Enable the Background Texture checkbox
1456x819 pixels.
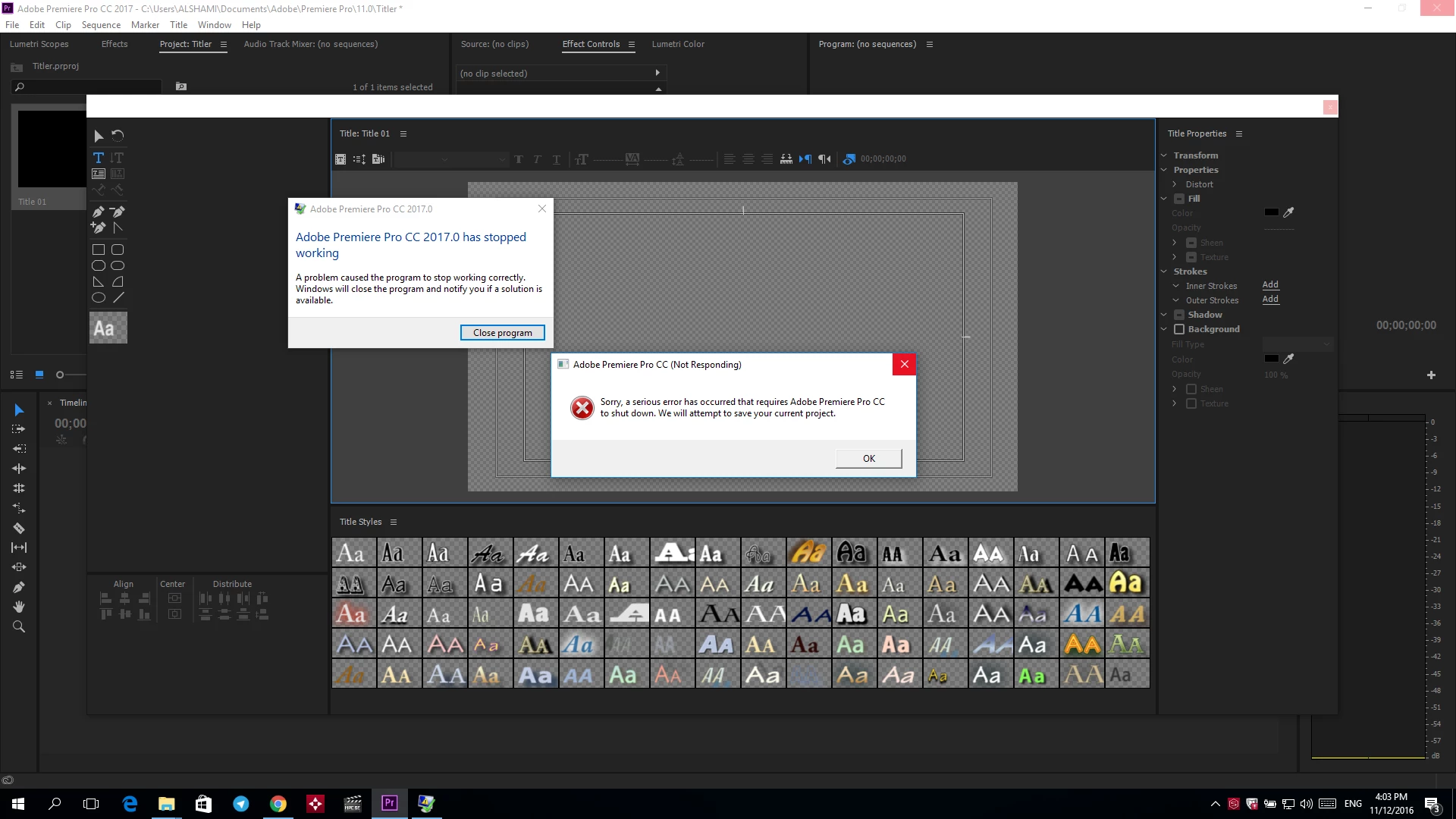tap(1191, 403)
